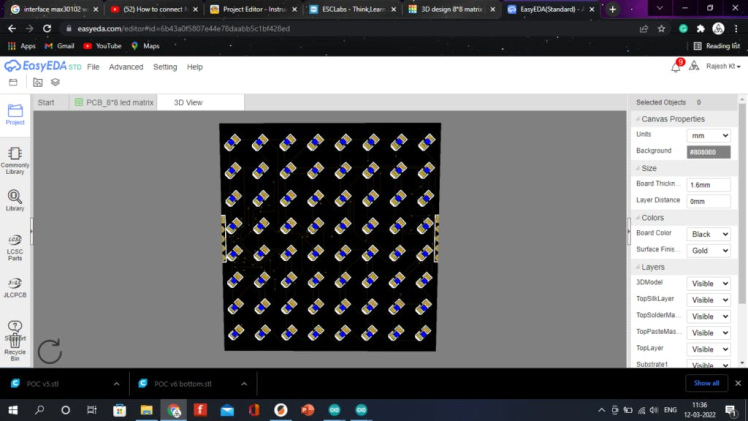This screenshot has width=748, height=421.
Task: Expand options for POC v5.stl download
Action: pos(116,384)
